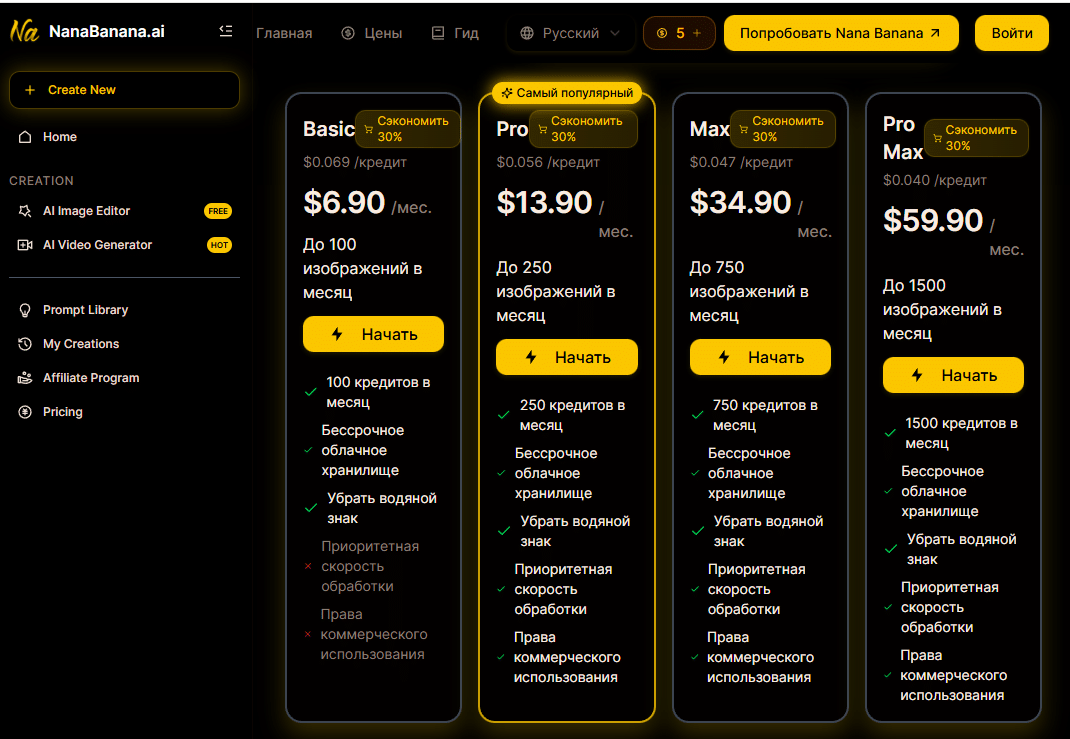Select Начать under Pro Max plan
The height and width of the screenshot is (739, 1070).
pos(953,375)
